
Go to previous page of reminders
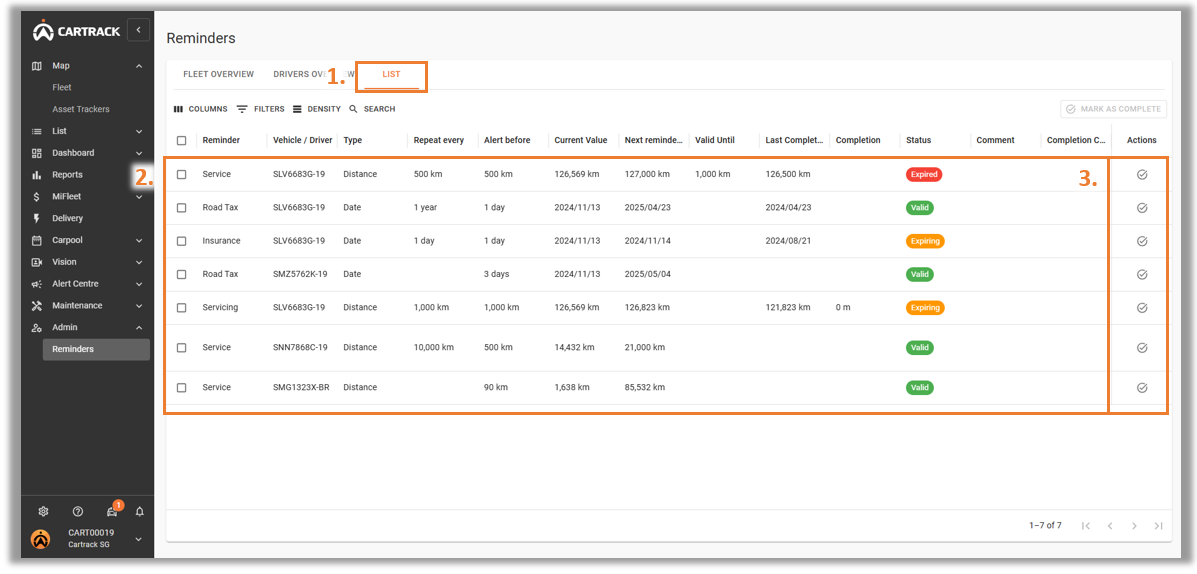1110,525
